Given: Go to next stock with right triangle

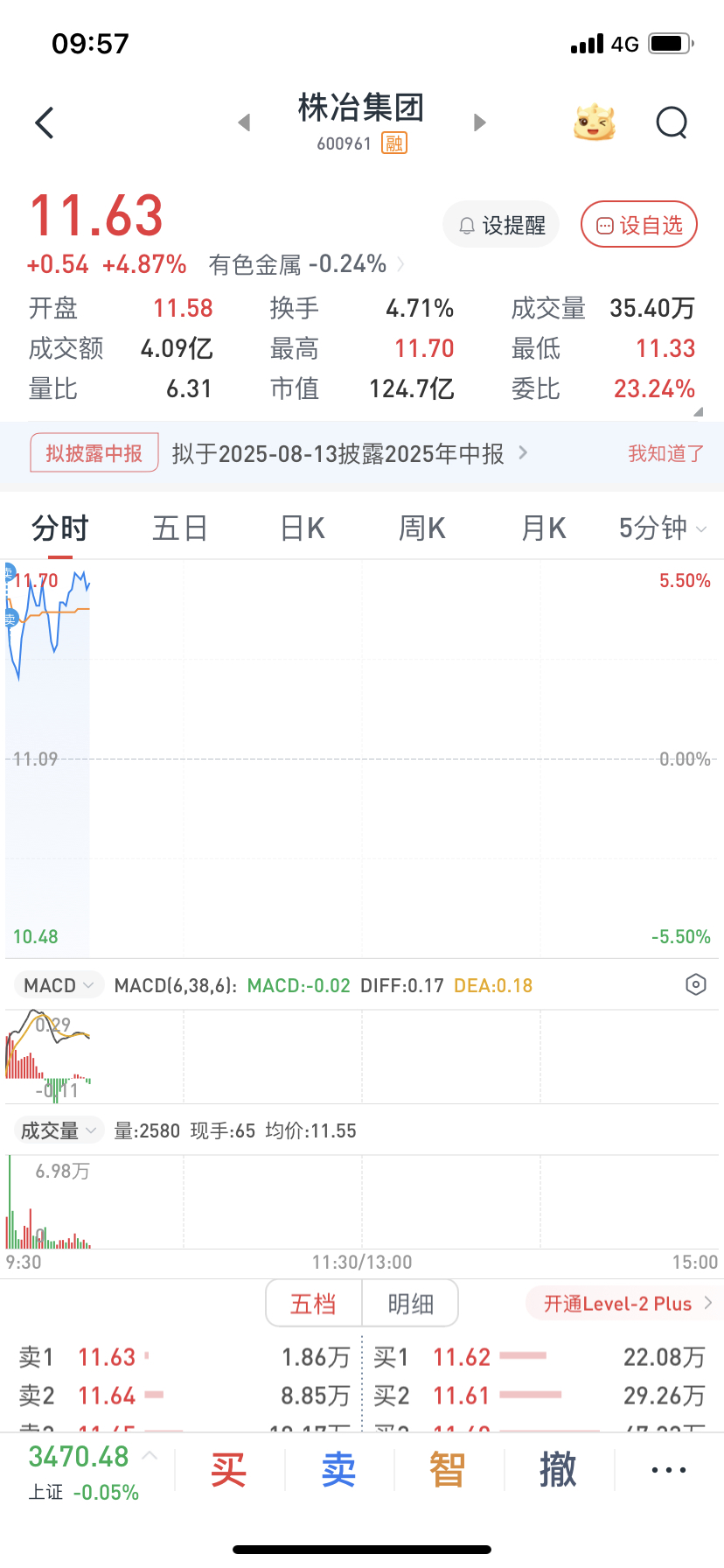Looking at the screenshot, I should click(x=479, y=122).
